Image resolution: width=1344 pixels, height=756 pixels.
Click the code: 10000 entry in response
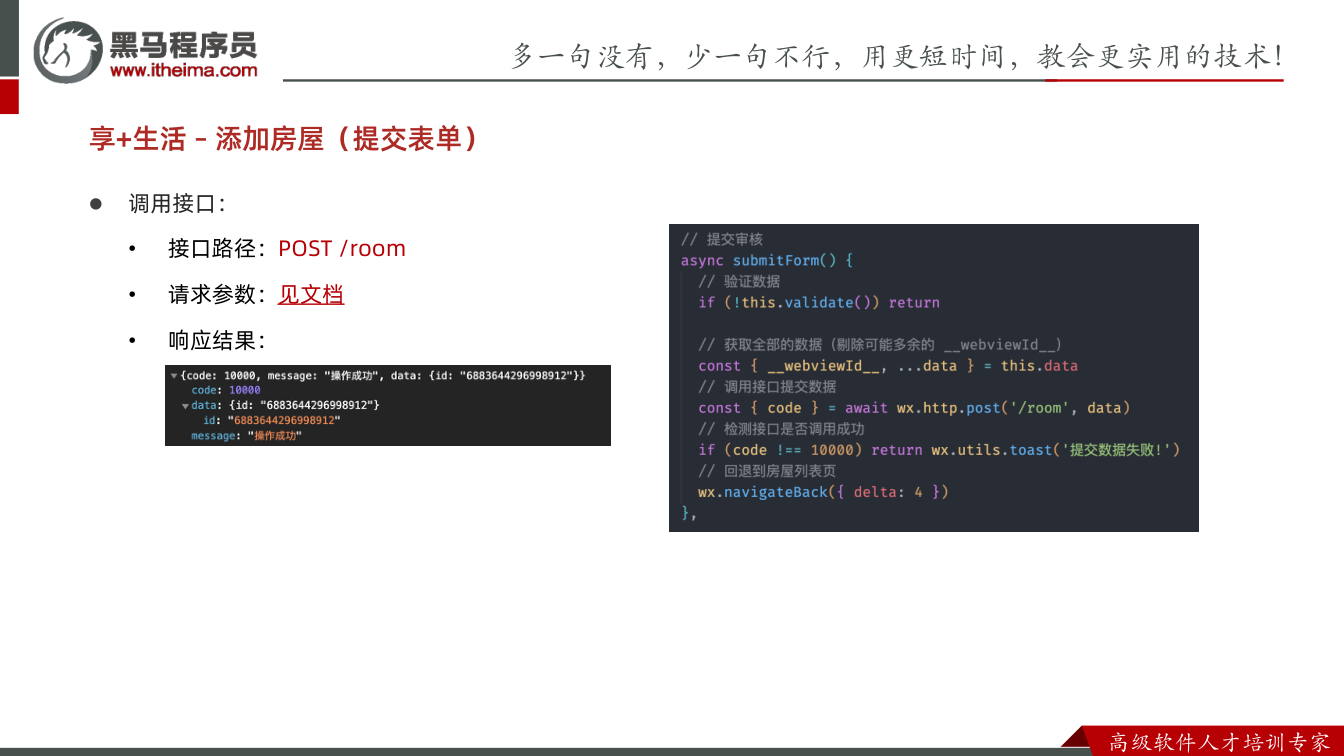coord(226,390)
